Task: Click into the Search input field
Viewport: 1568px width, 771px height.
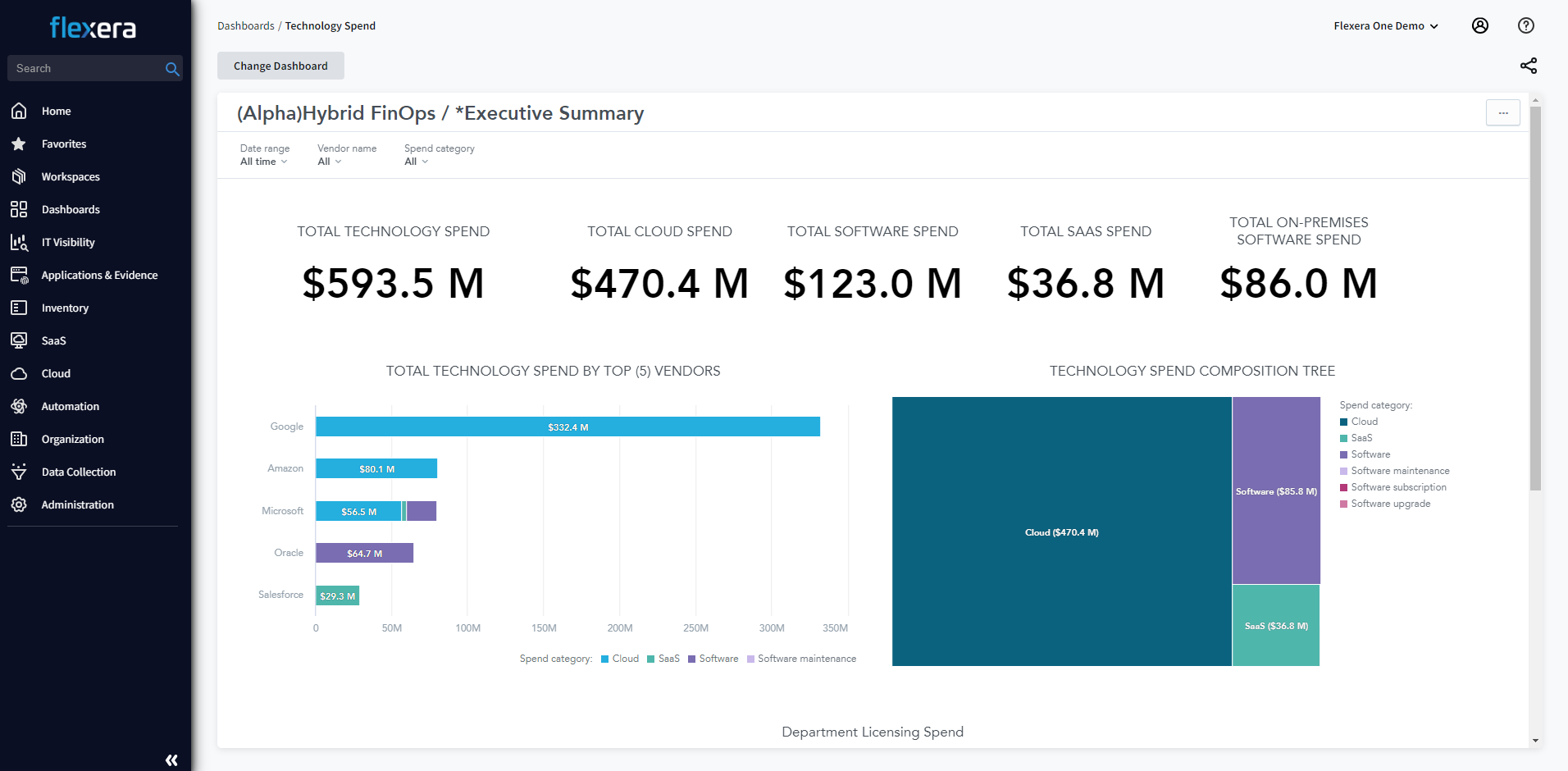Action: tap(86, 68)
